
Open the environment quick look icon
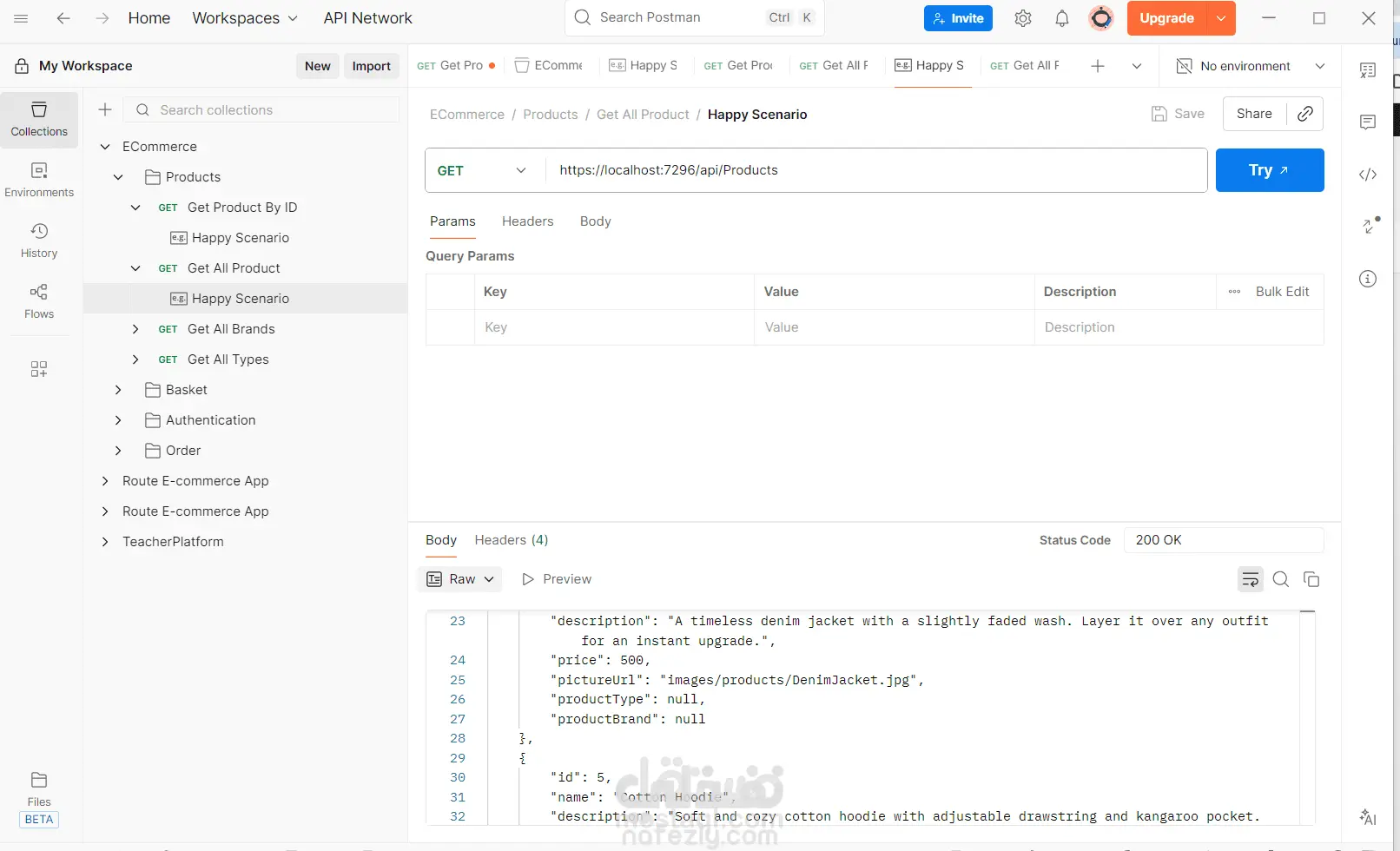[x=1184, y=66]
